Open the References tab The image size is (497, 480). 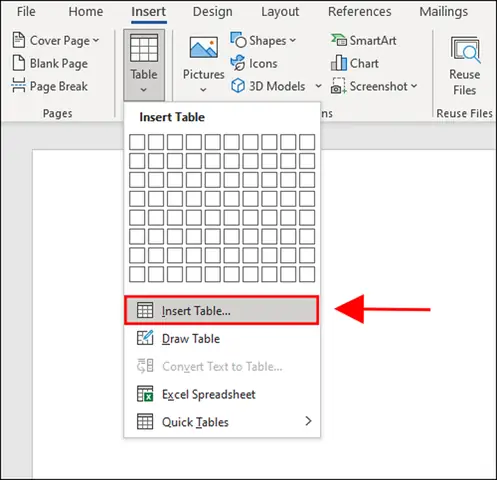tap(360, 12)
